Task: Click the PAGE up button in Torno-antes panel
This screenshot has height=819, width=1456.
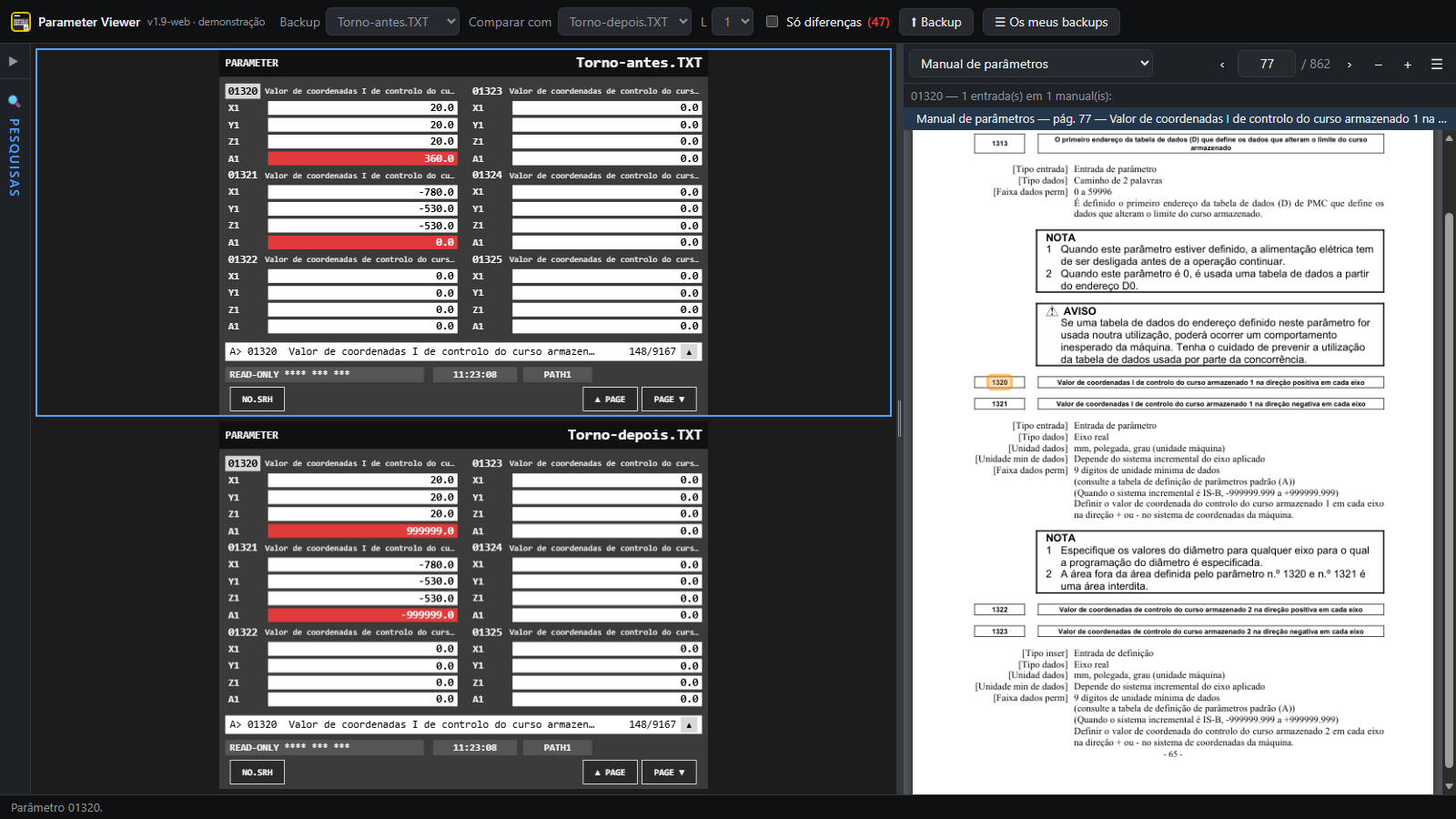Action: tap(610, 399)
